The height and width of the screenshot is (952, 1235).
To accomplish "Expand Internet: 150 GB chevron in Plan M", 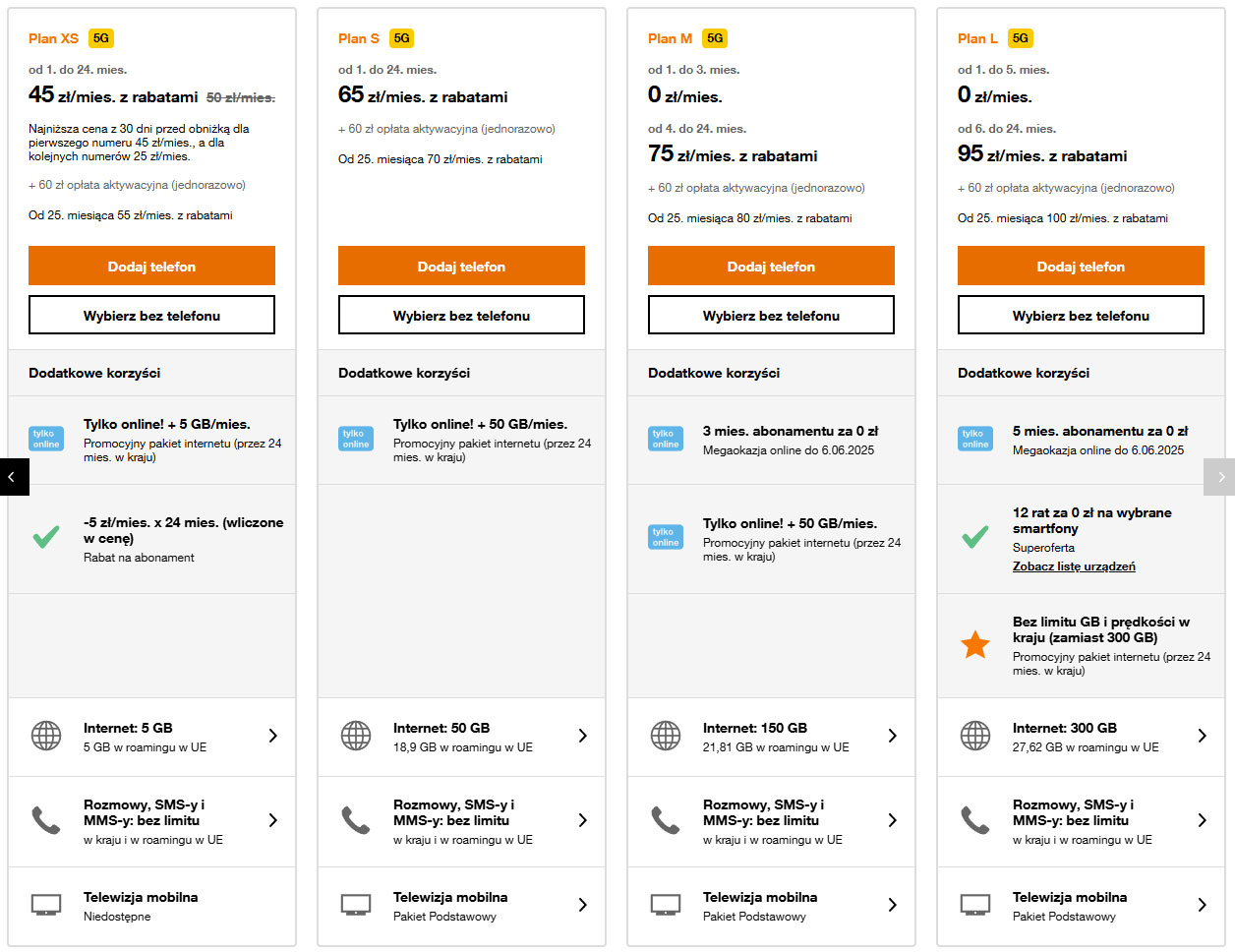I will [893, 736].
